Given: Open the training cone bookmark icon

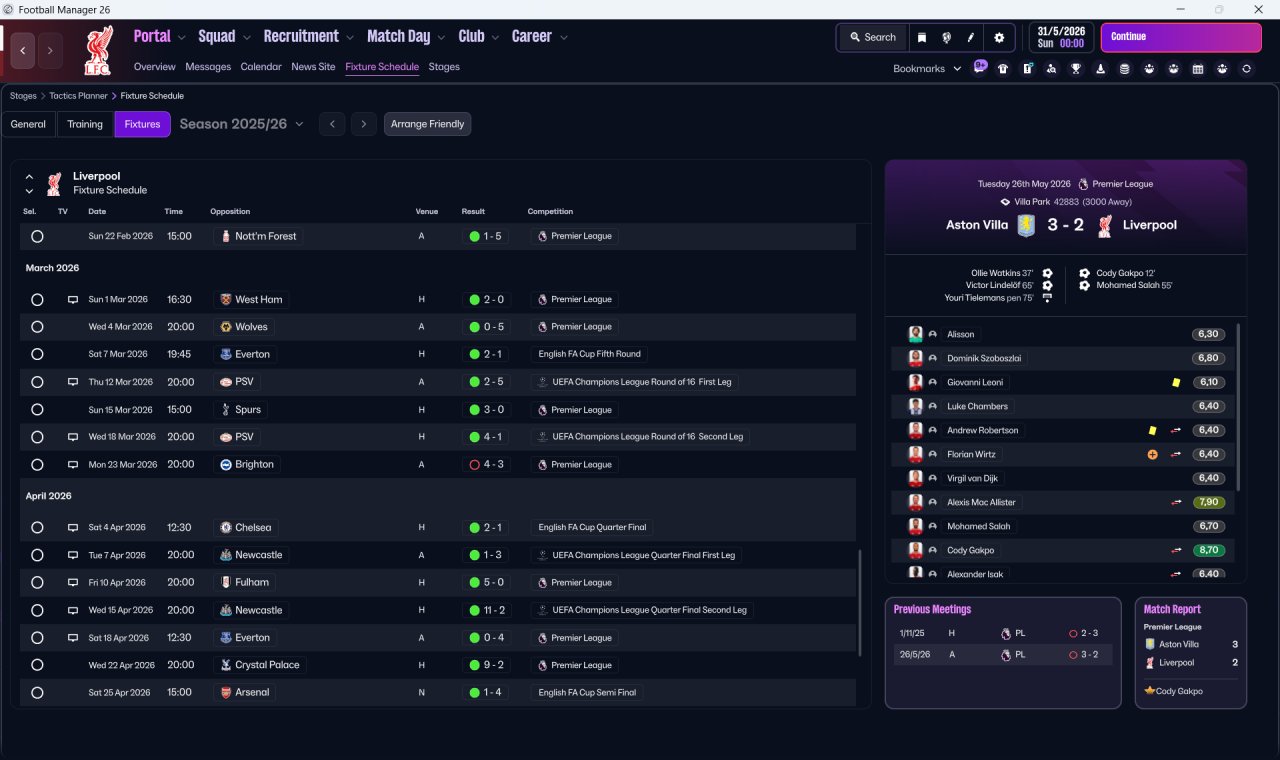Looking at the screenshot, I should 1100,69.
